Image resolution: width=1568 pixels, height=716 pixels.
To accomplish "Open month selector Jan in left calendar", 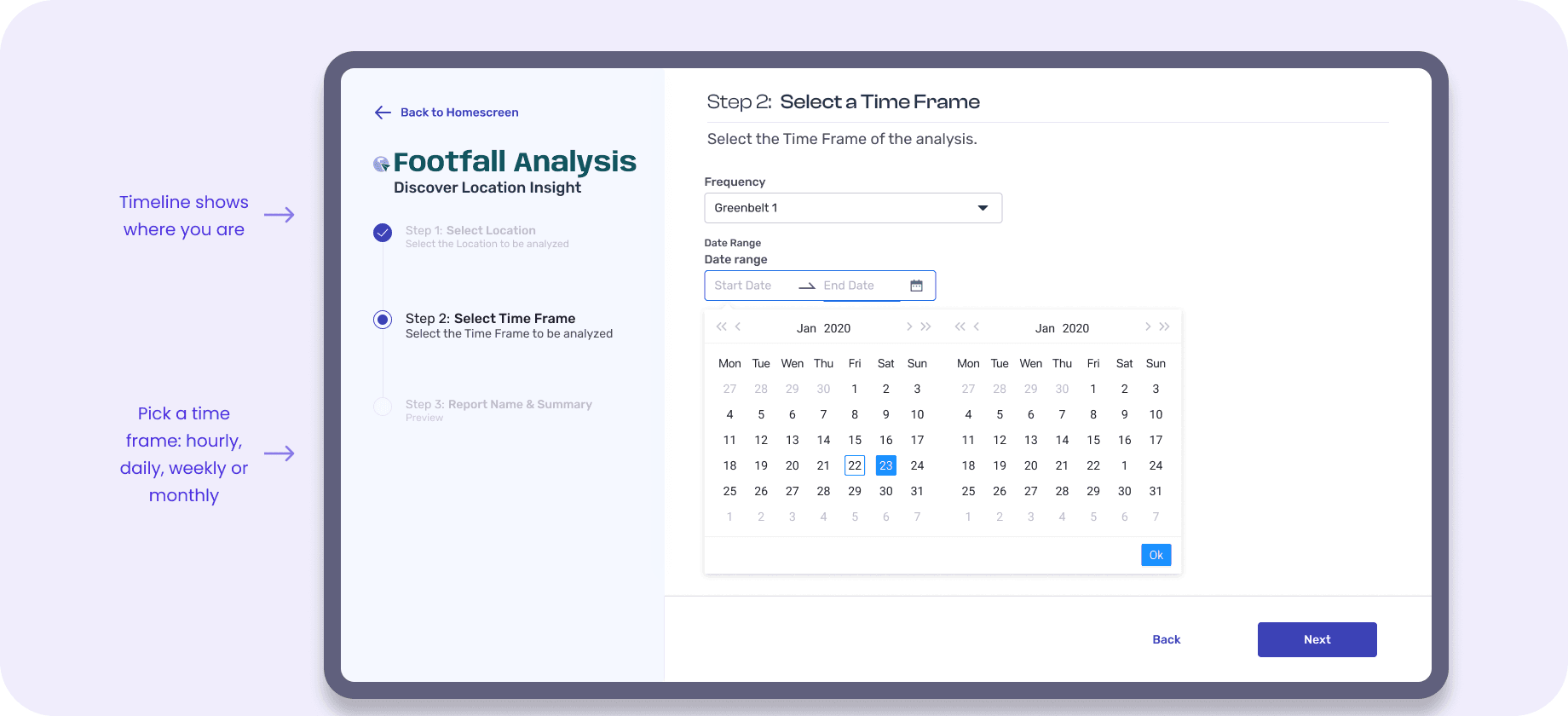I will tap(806, 328).
